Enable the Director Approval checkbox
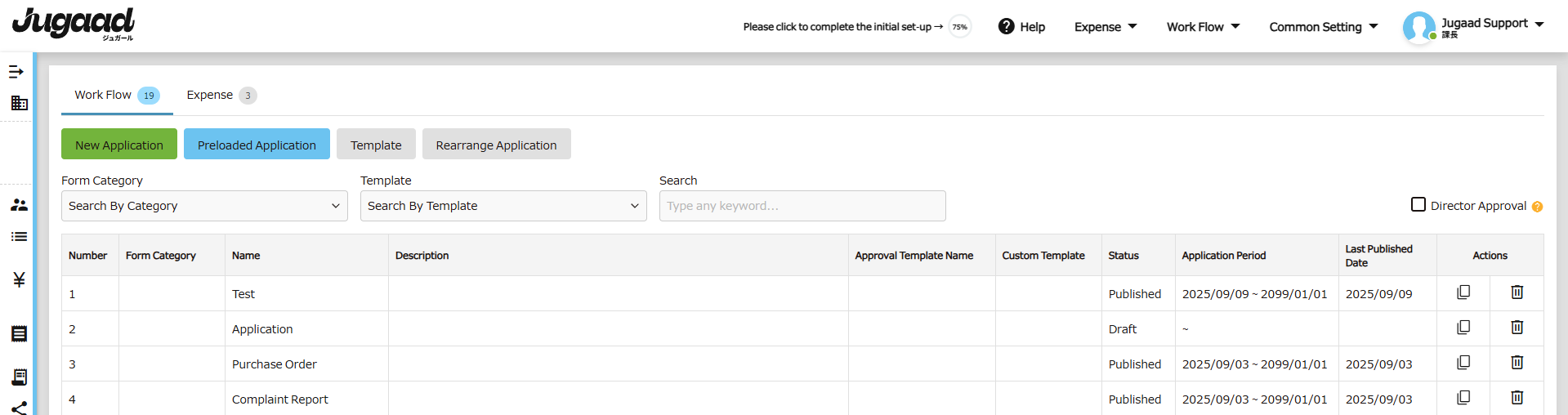This screenshot has width=1568, height=415. pos(1418,204)
